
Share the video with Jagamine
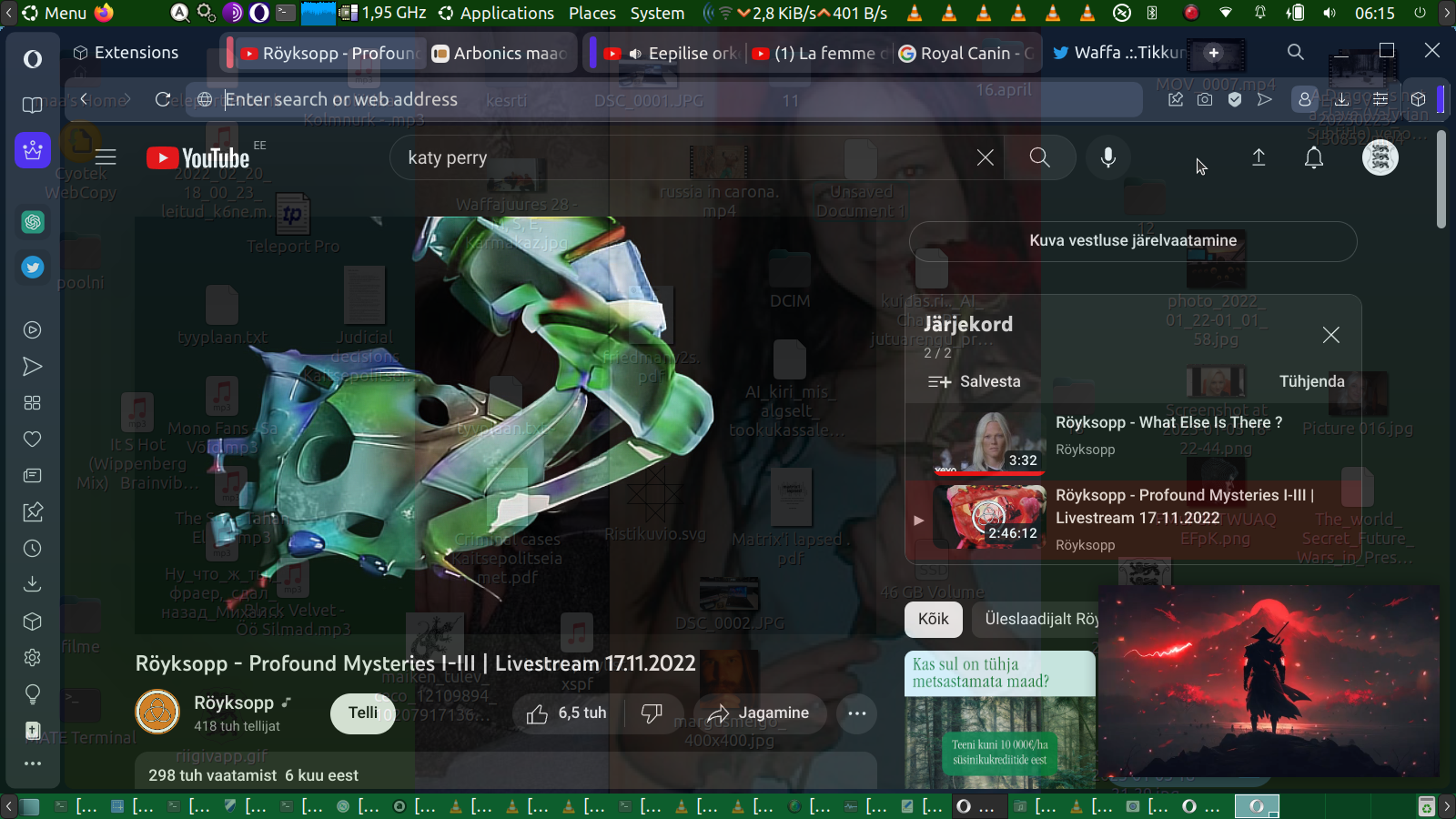760,713
